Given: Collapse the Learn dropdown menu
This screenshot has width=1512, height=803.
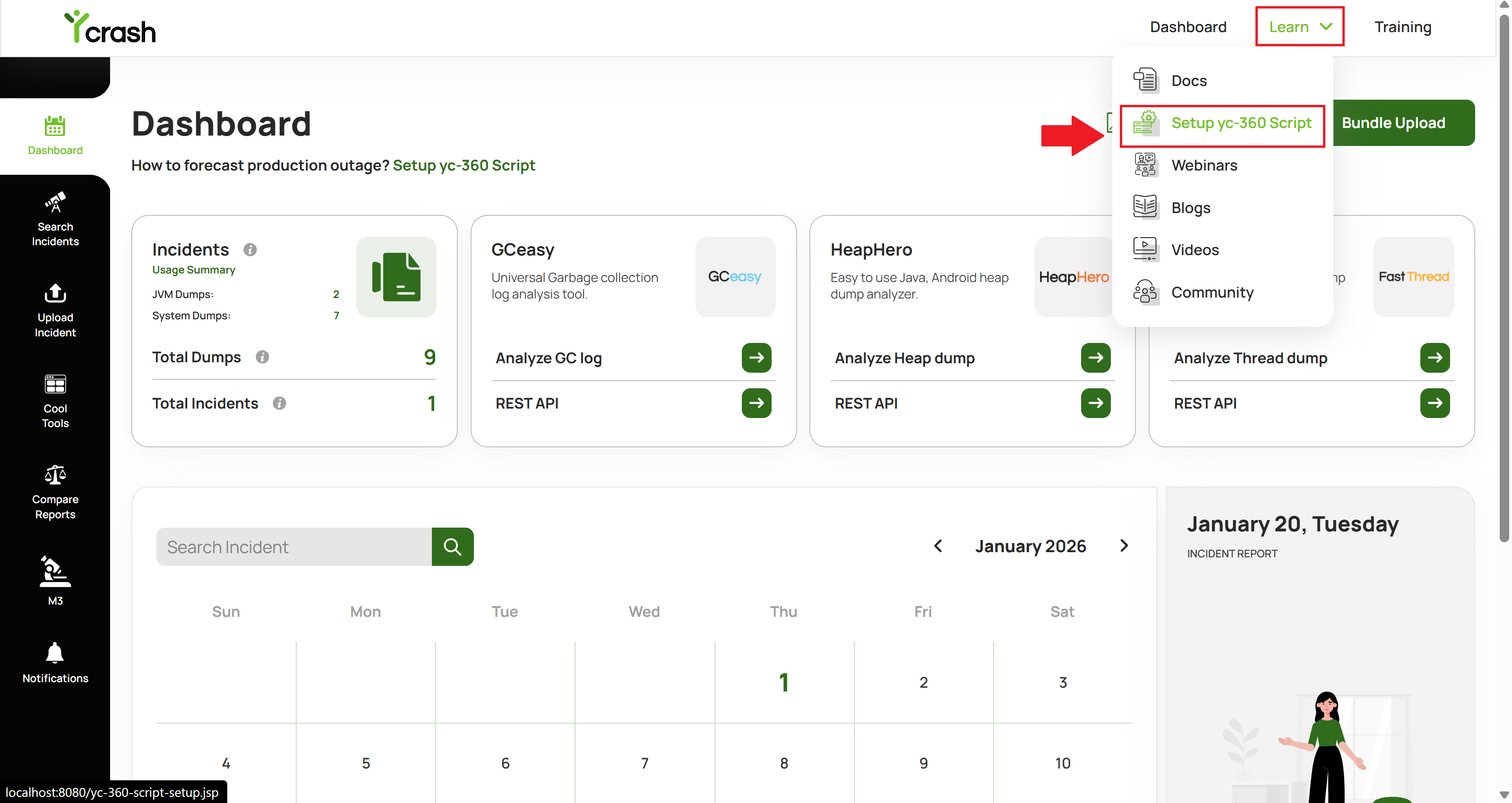Looking at the screenshot, I should pos(1299,26).
